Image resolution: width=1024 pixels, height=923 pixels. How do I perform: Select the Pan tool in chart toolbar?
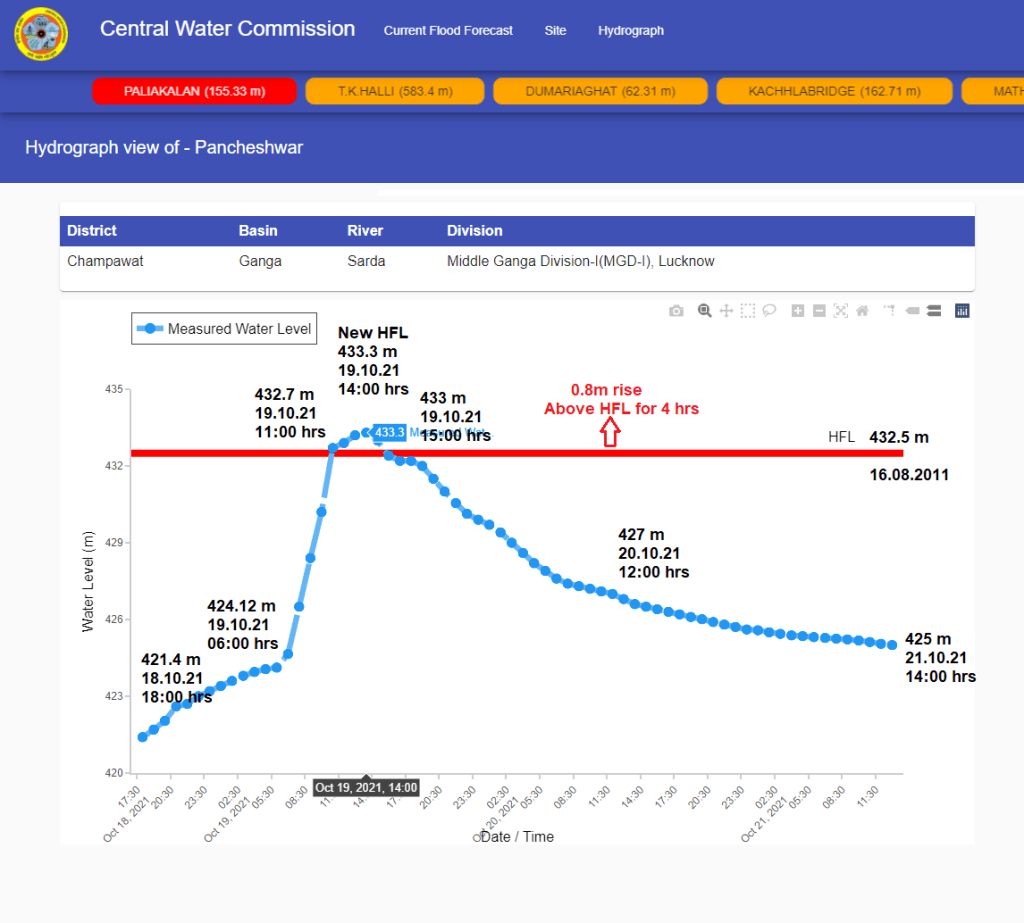point(727,311)
